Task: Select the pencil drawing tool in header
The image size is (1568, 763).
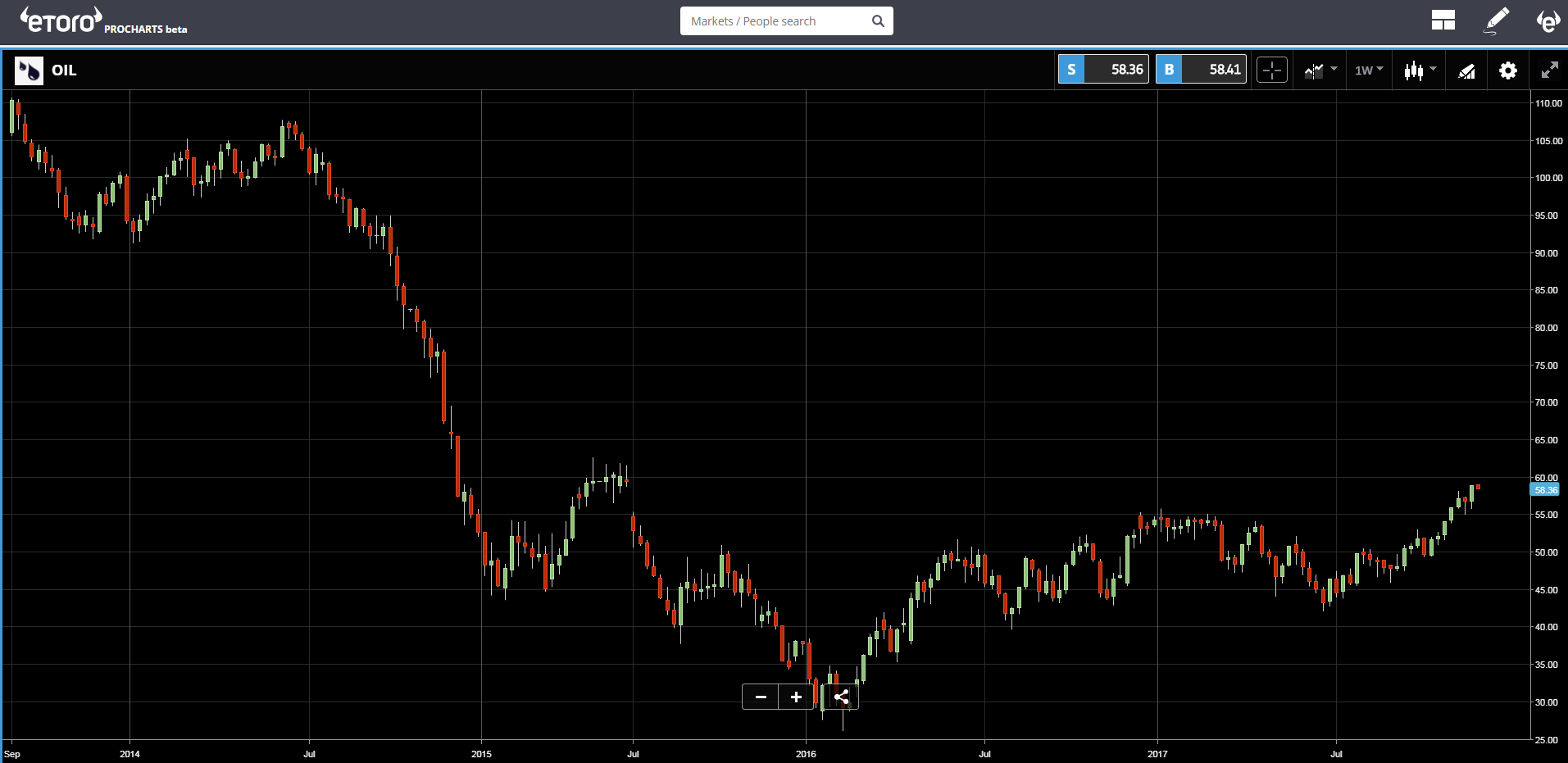Action: tap(1496, 20)
